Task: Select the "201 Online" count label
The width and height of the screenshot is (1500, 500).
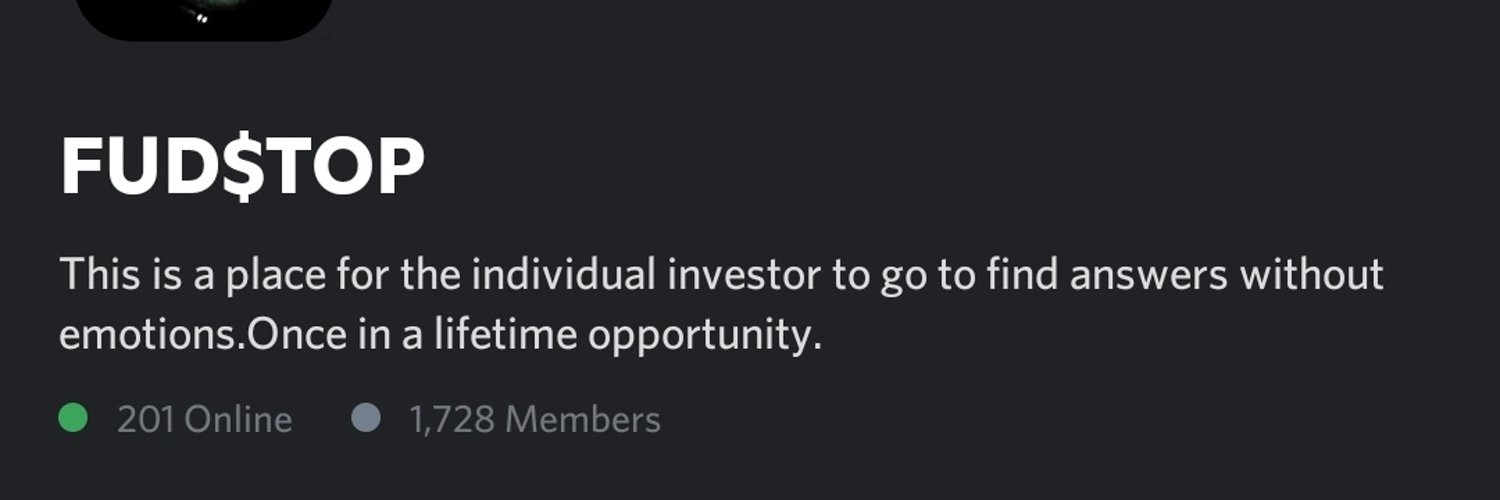Action: point(204,420)
